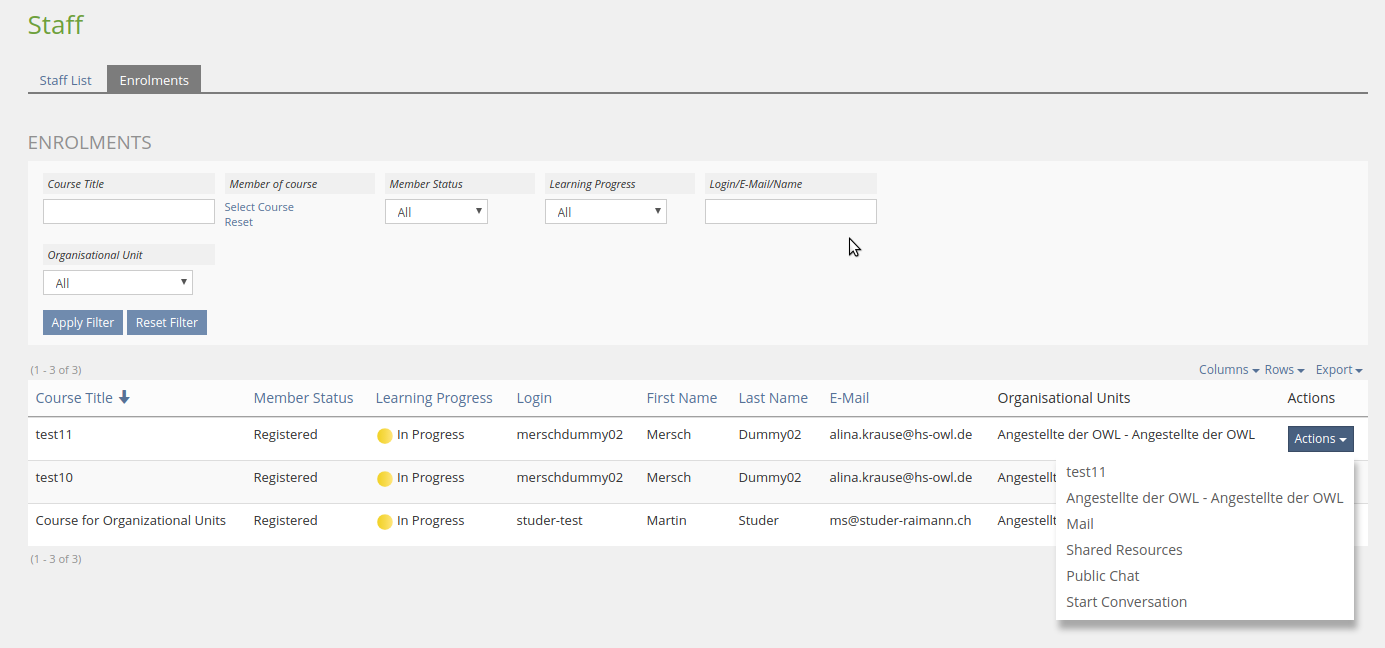
Task: Expand the Organisational Unit dropdown
Action: (x=118, y=283)
